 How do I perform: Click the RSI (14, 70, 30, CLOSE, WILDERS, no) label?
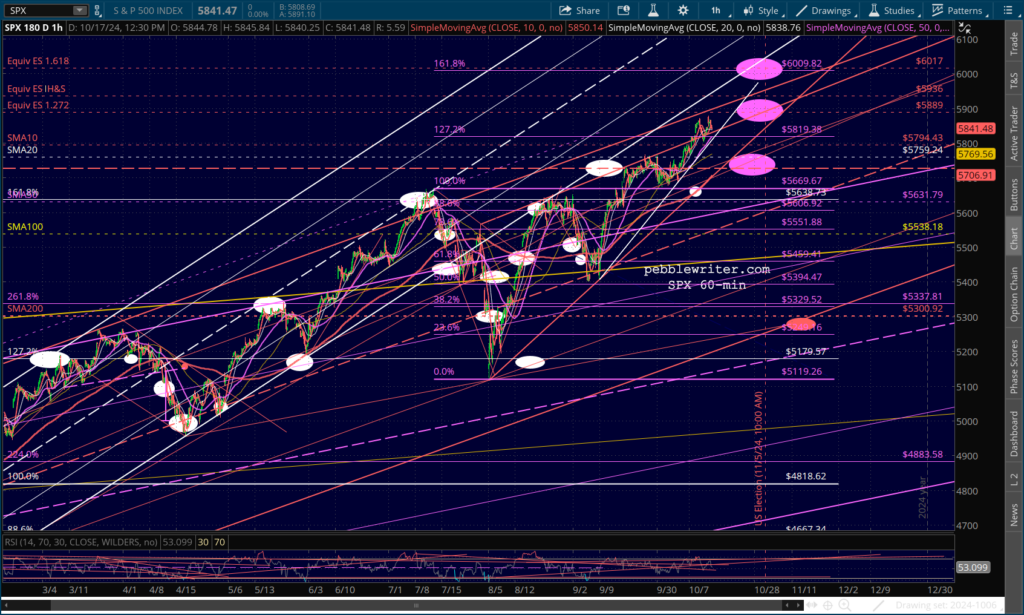click(x=82, y=542)
